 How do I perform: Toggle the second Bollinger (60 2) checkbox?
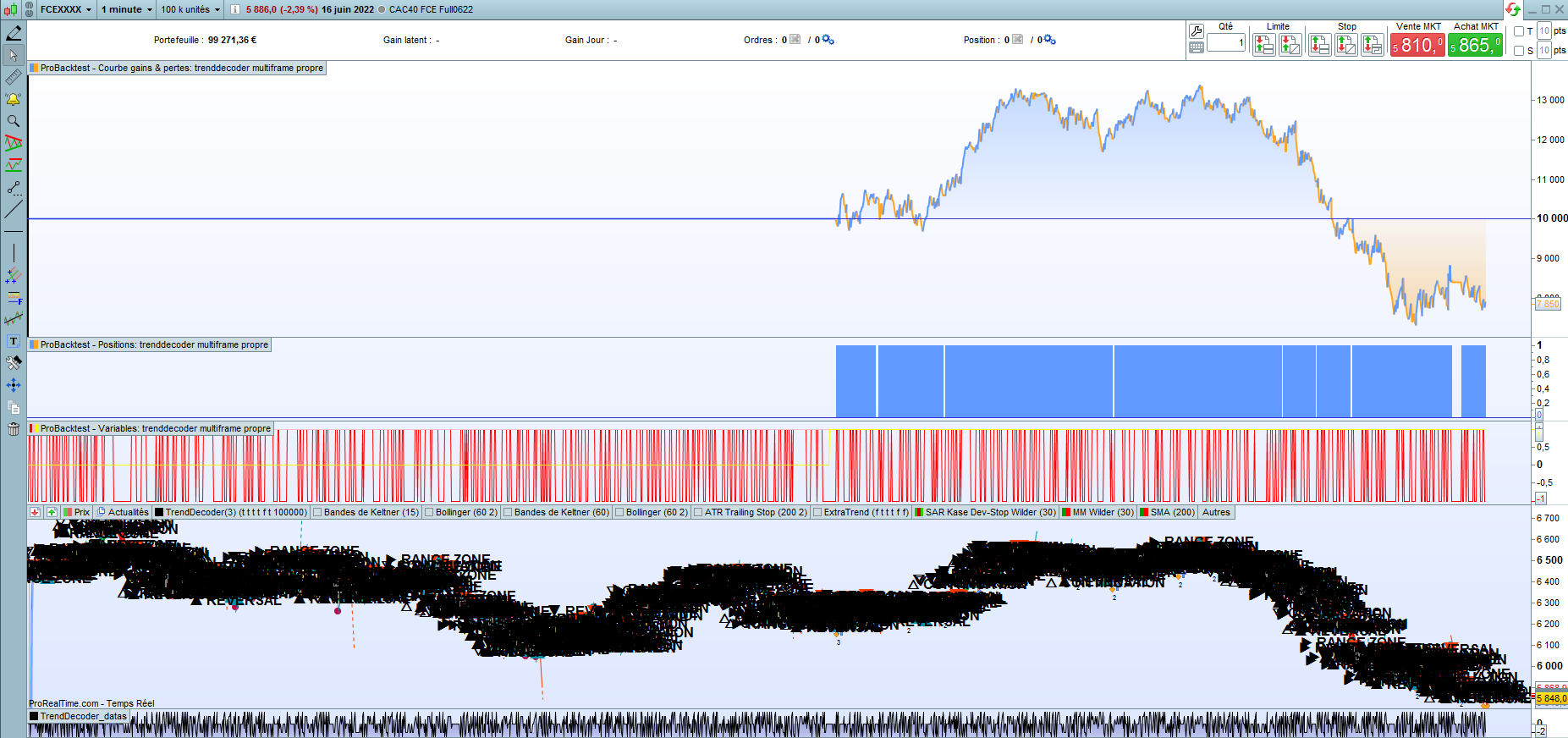tap(620, 512)
